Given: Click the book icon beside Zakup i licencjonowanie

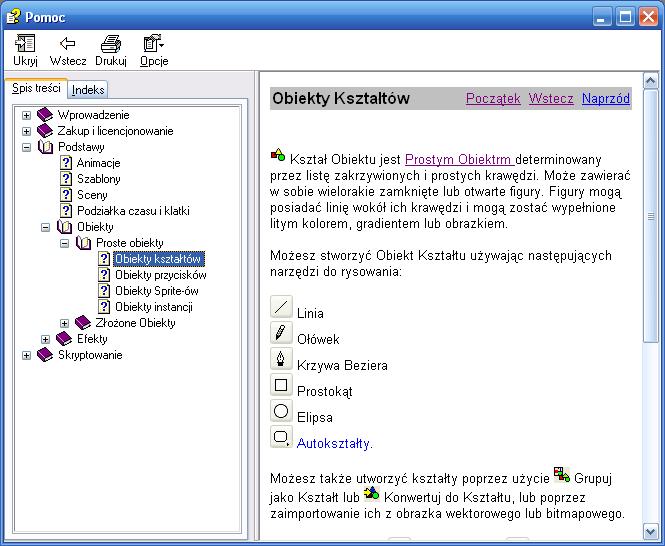Looking at the screenshot, I should [45, 131].
